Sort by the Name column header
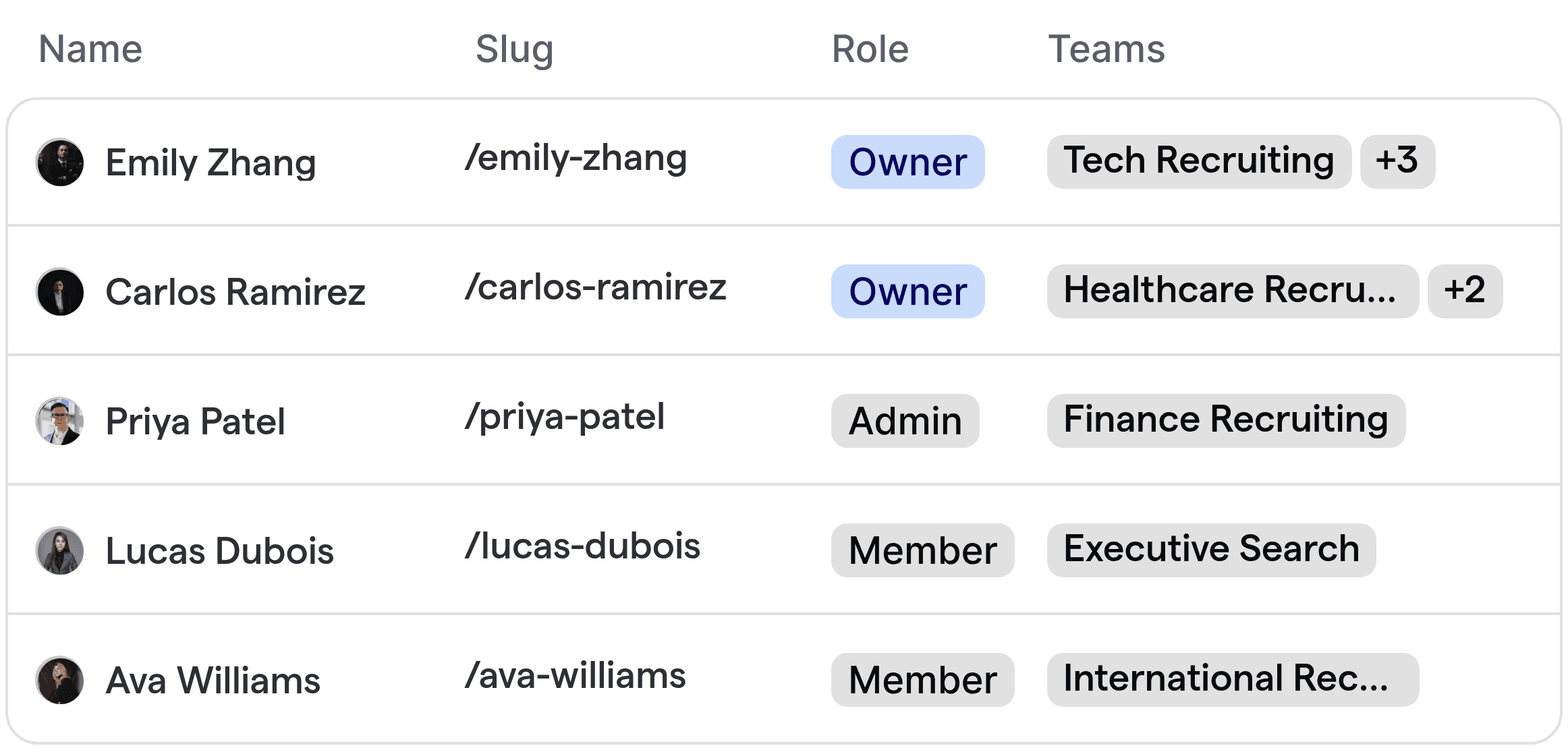Viewport: 1568px width, 750px height. pyautogui.click(x=90, y=49)
